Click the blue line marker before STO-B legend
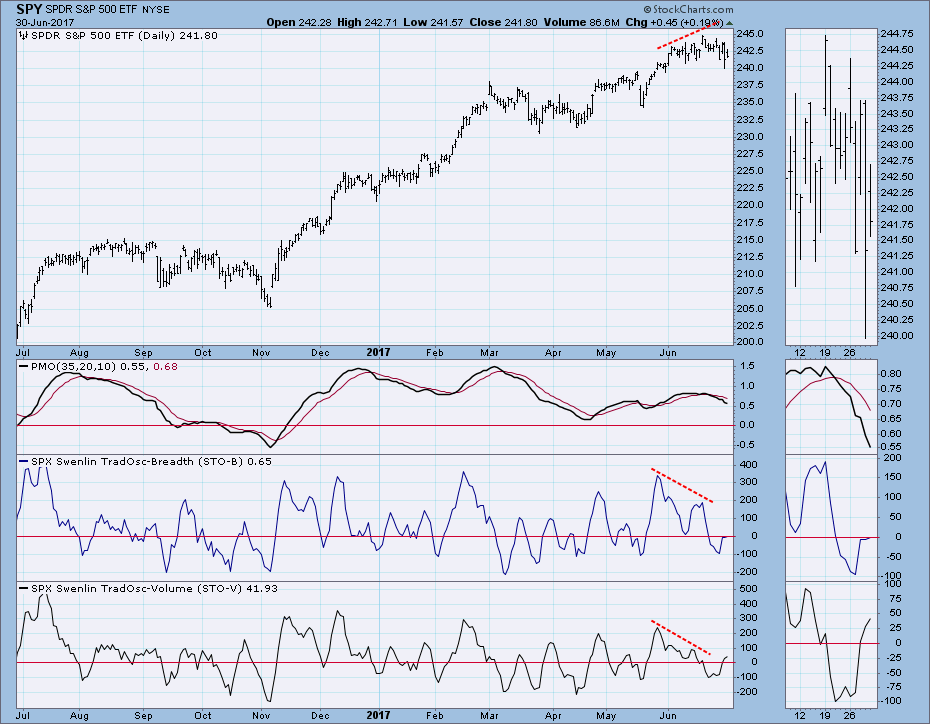This screenshot has width=930, height=724. tap(24, 461)
